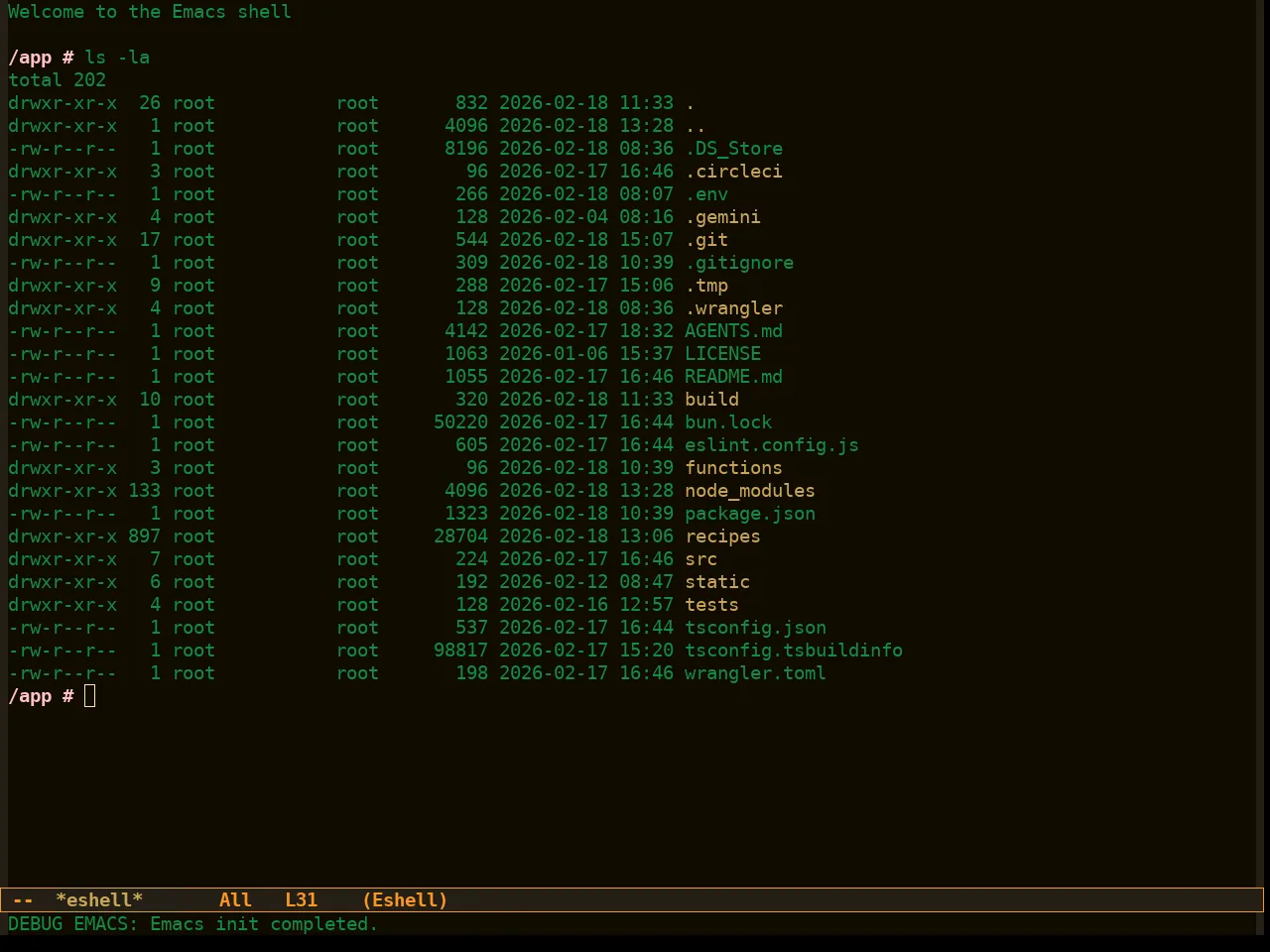Click the tests directory name
The height and width of the screenshot is (952, 1270).
(712, 605)
